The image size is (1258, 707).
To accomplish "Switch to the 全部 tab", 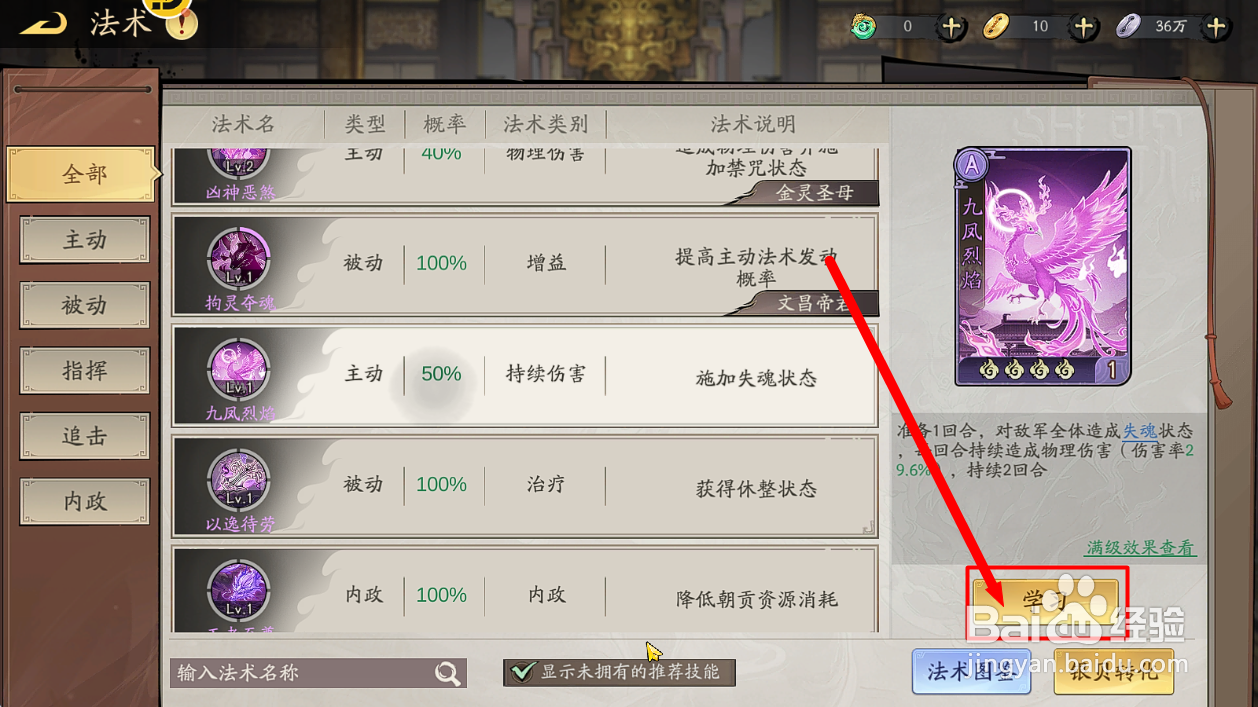I will click(82, 174).
